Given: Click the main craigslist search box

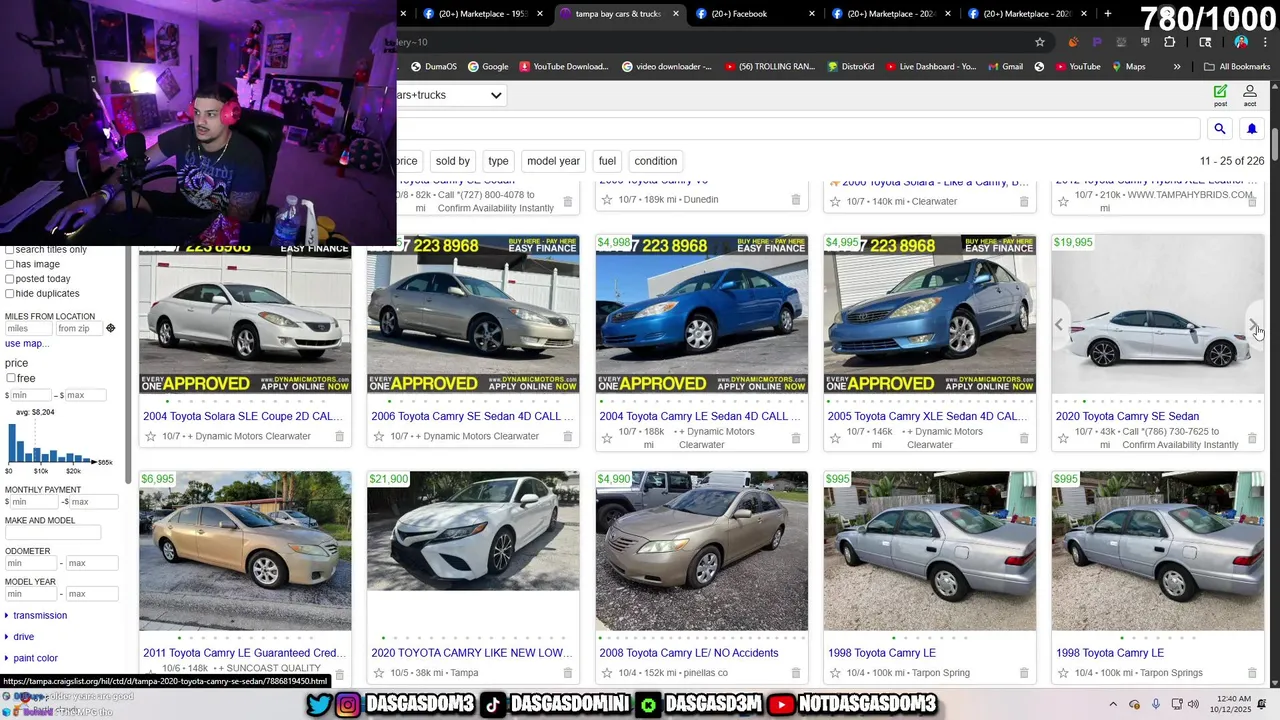Looking at the screenshot, I should (798, 129).
